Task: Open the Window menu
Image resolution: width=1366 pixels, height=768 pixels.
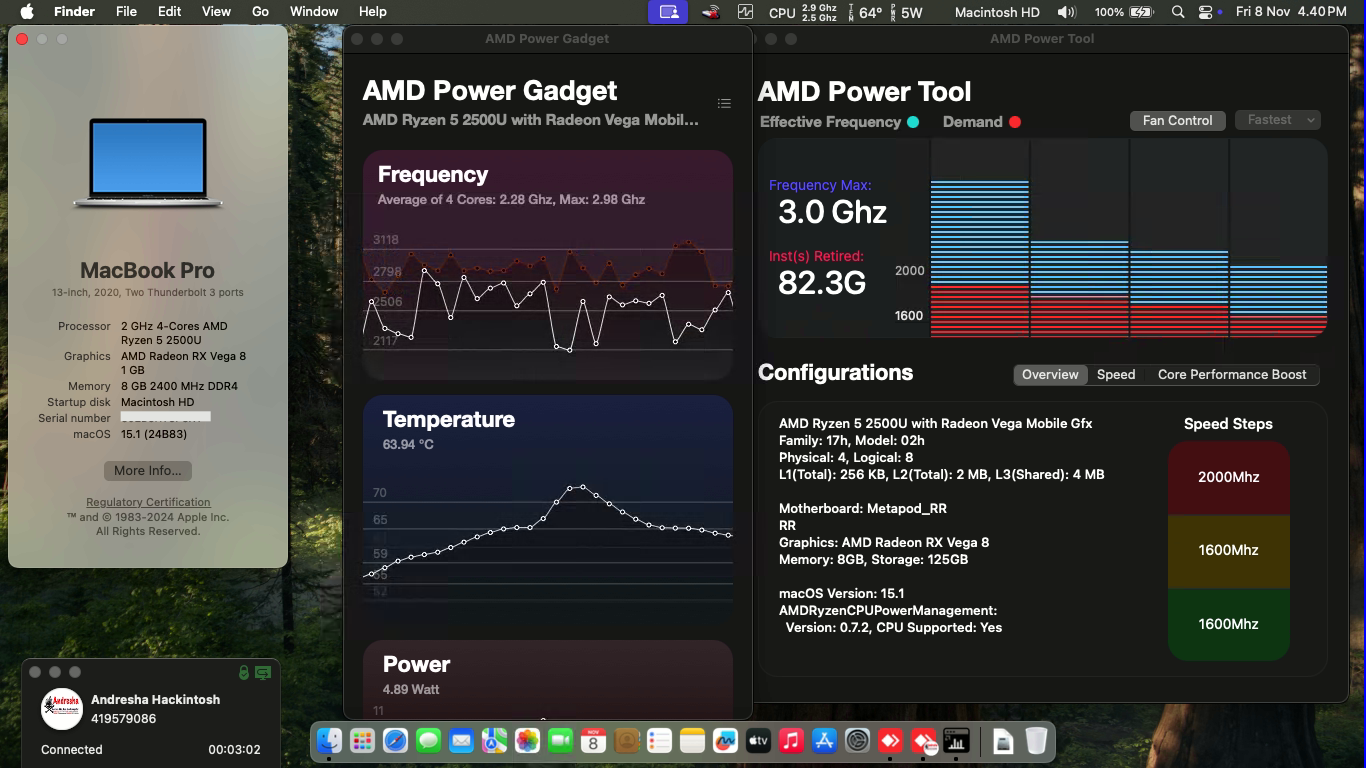Action: (314, 12)
